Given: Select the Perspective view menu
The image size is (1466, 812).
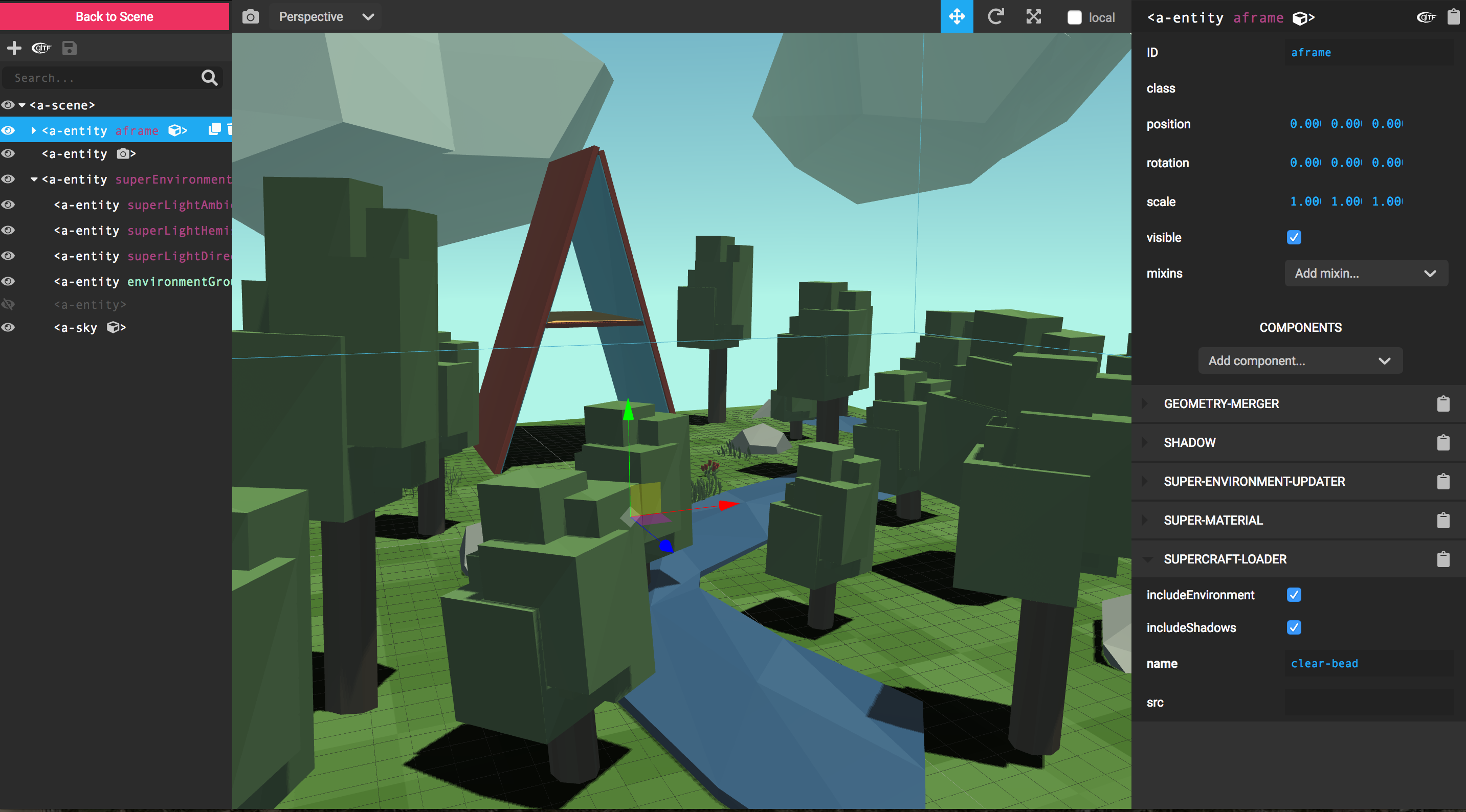Looking at the screenshot, I should 324,16.
